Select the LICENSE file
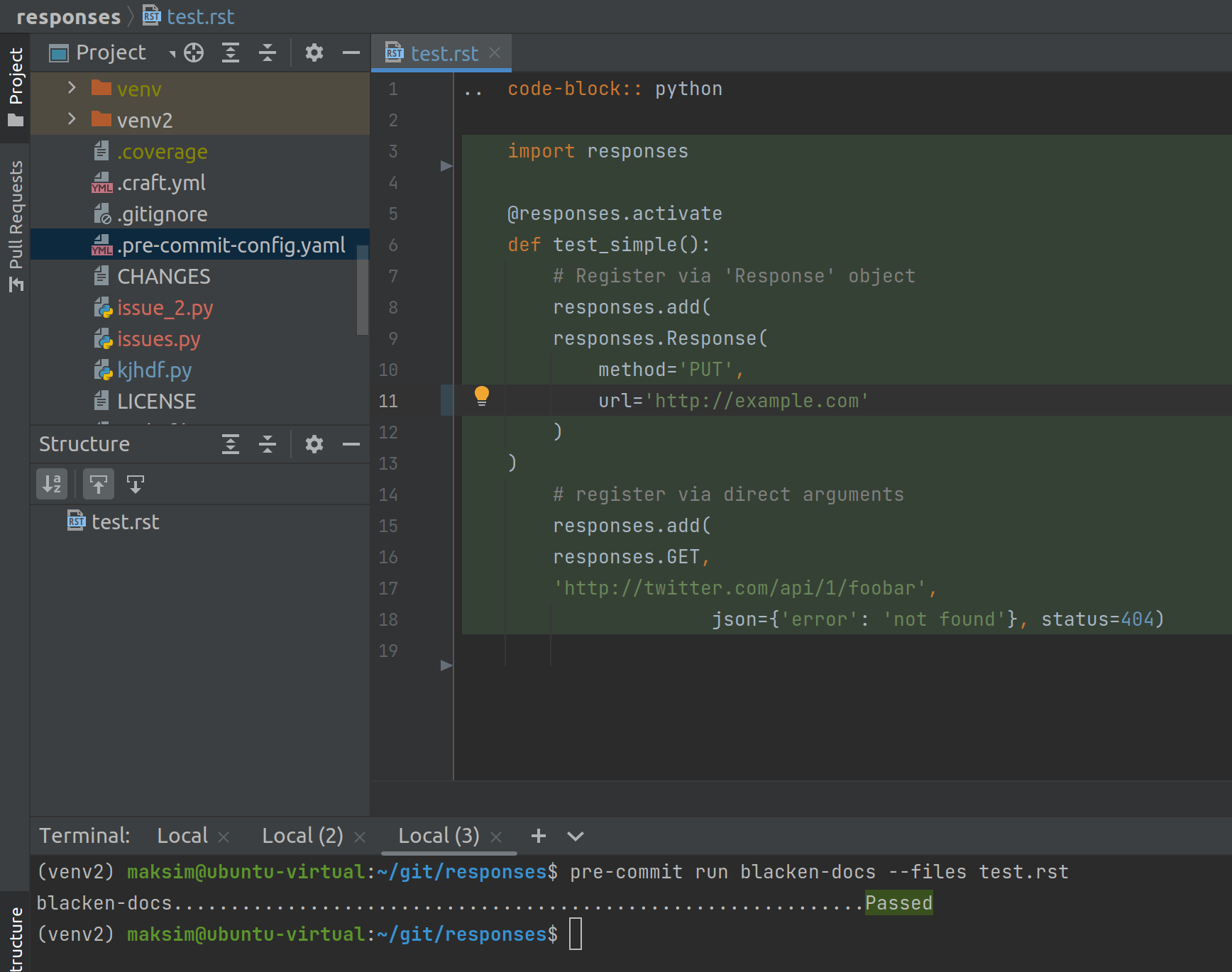 (x=156, y=401)
